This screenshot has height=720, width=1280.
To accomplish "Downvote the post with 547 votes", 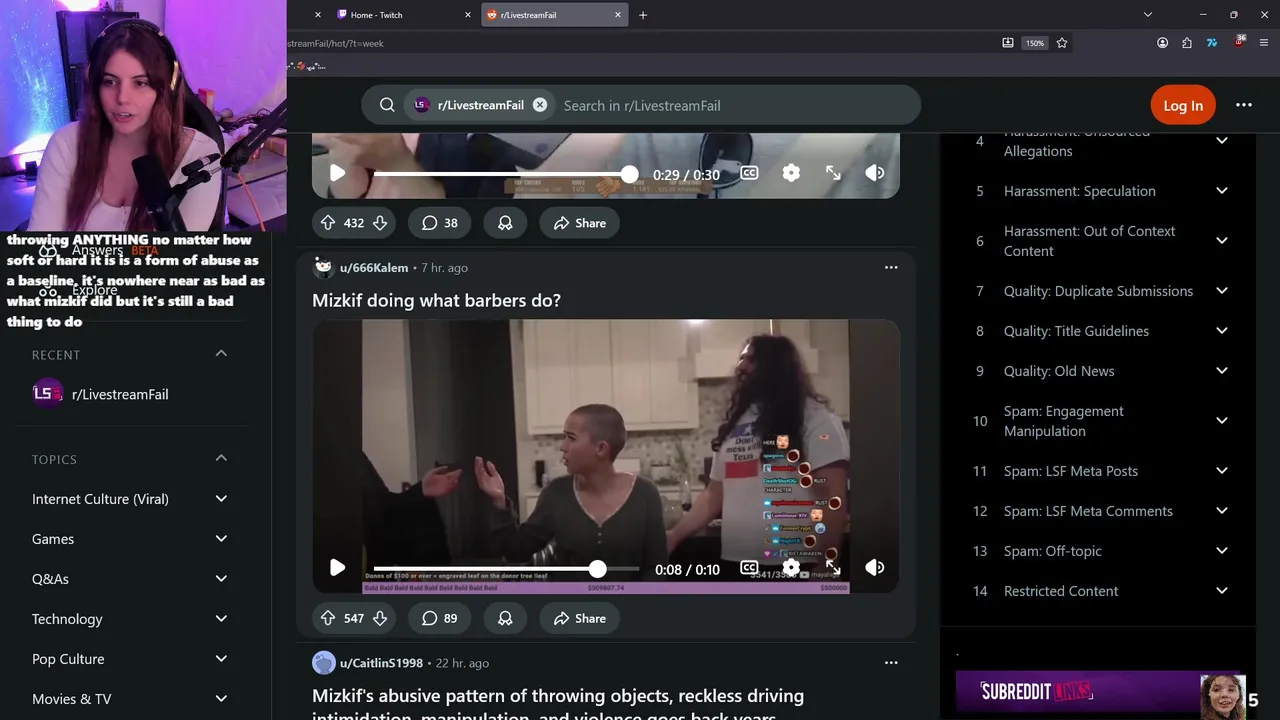I will [x=380, y=618].
